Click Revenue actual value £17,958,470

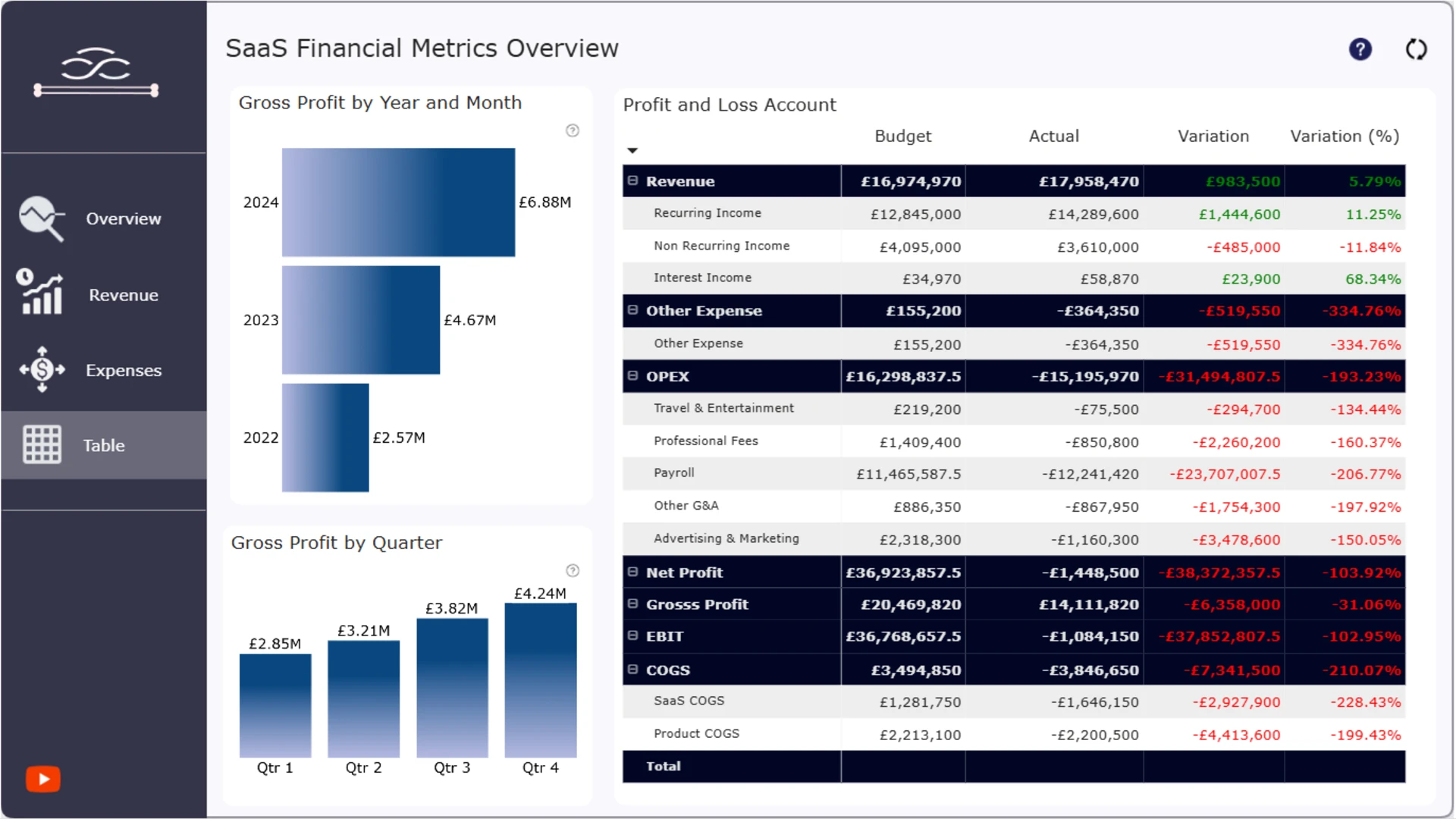tap(1089, 181)
